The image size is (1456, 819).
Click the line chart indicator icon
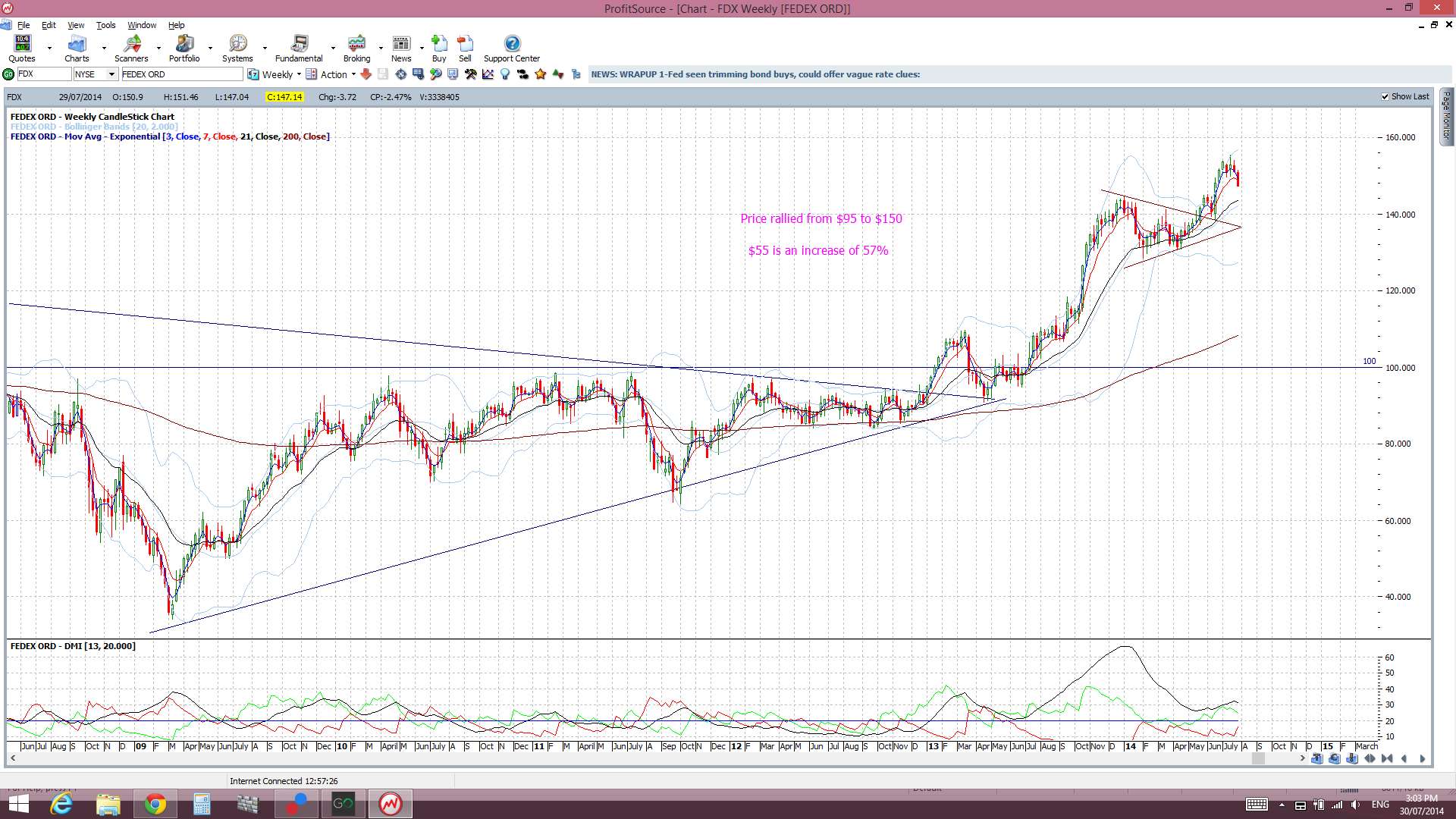488,74
